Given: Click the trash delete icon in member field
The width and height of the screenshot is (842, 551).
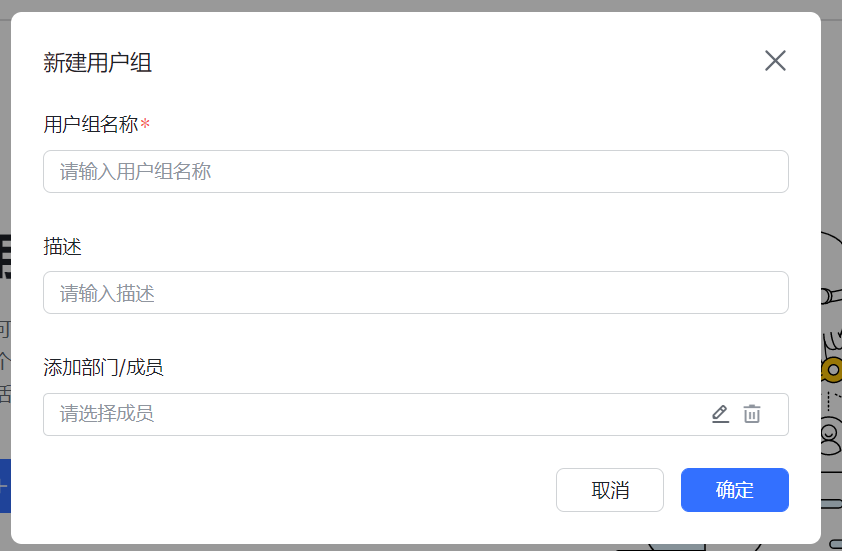Looking at the screenshot, I should click(752, 414).
